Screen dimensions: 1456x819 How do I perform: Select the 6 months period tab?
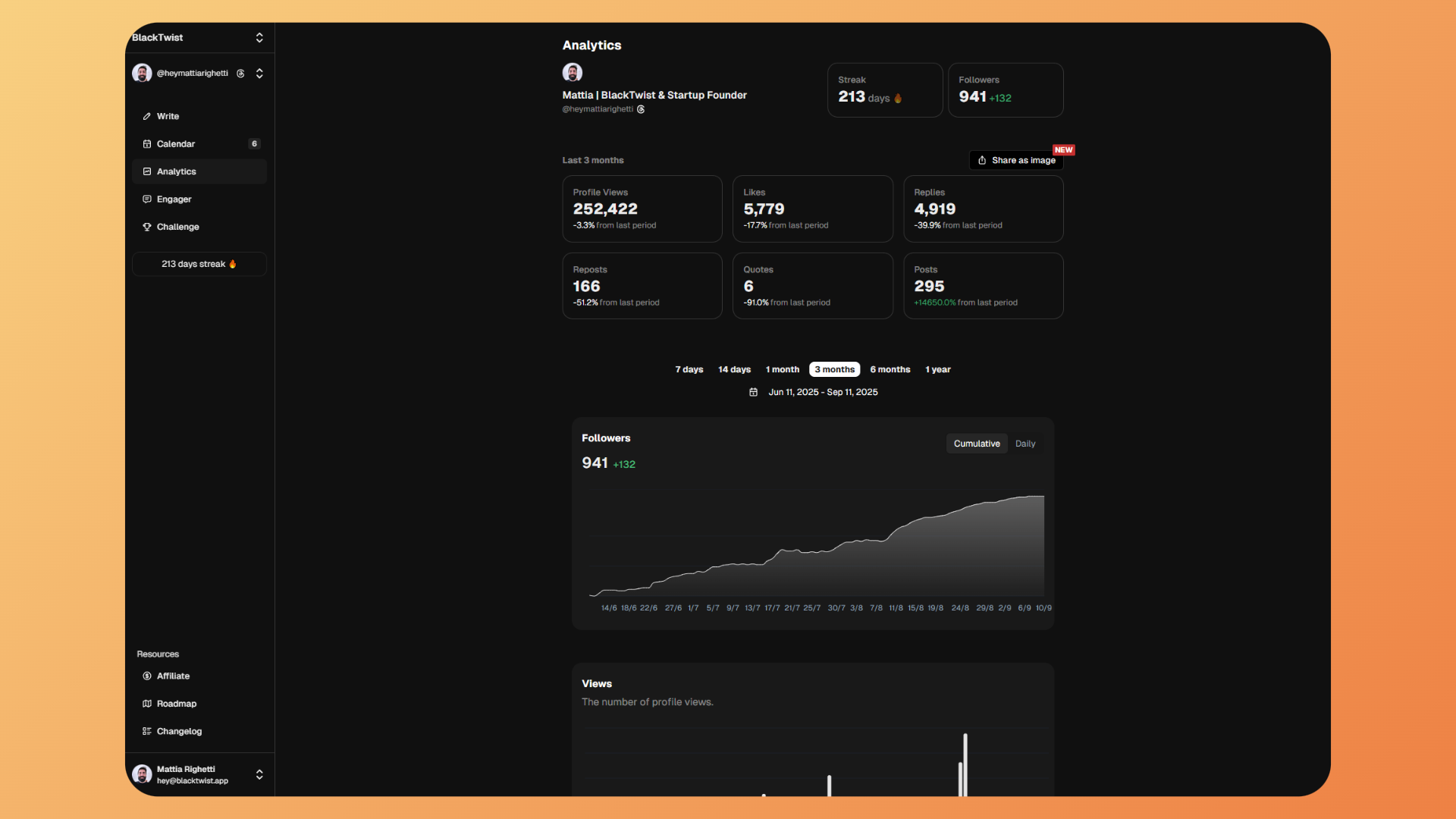point(890,370)
